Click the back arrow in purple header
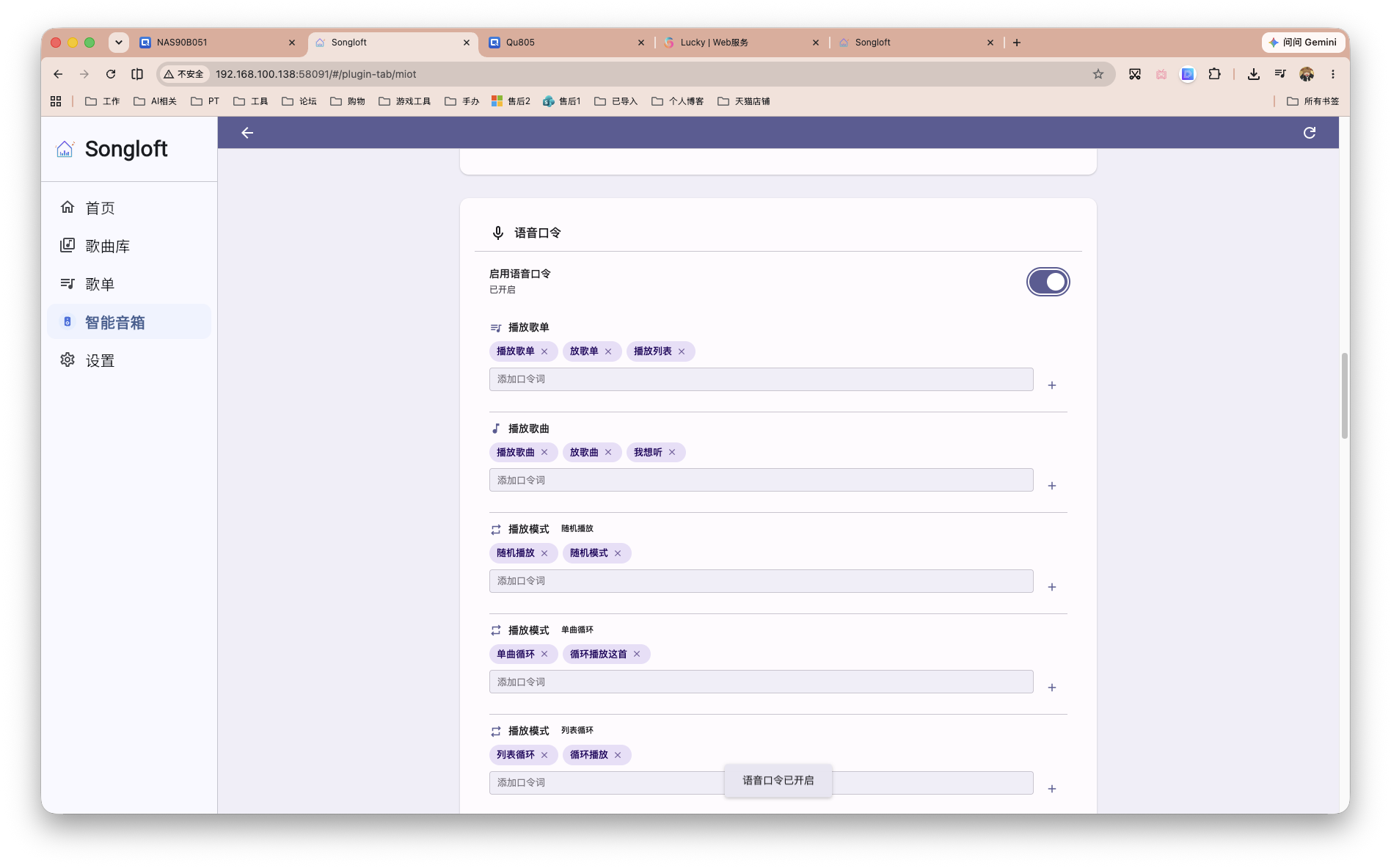This screenshot has width=1391, height=868. pos(247,133)
